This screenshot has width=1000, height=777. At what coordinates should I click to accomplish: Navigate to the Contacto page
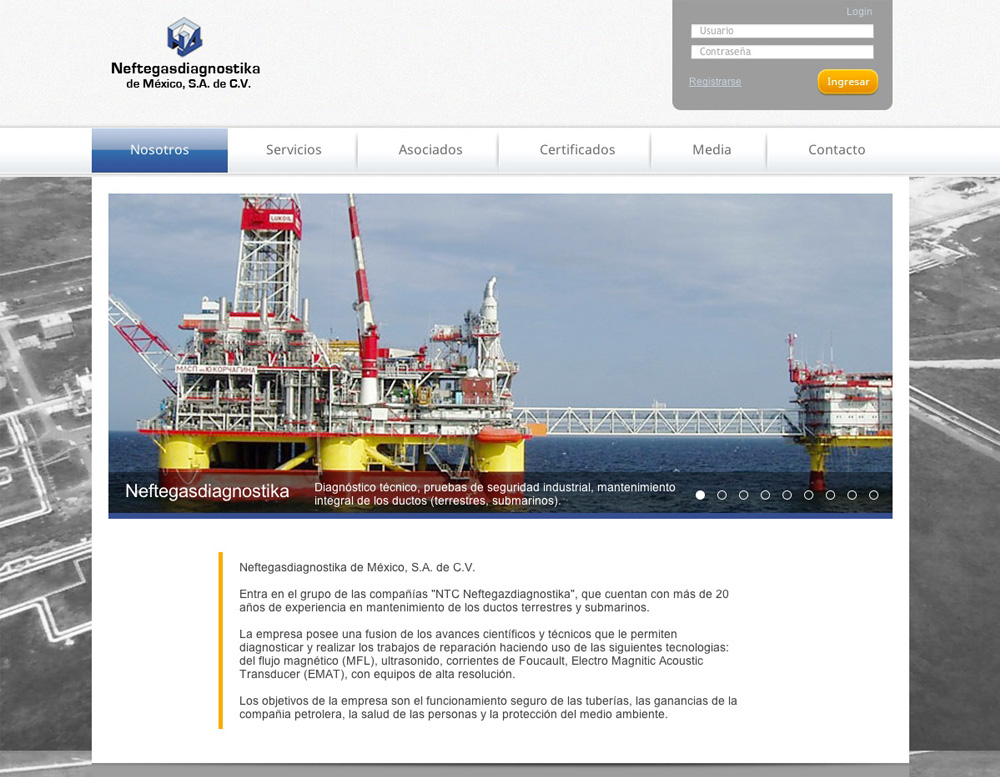(837, 150)
